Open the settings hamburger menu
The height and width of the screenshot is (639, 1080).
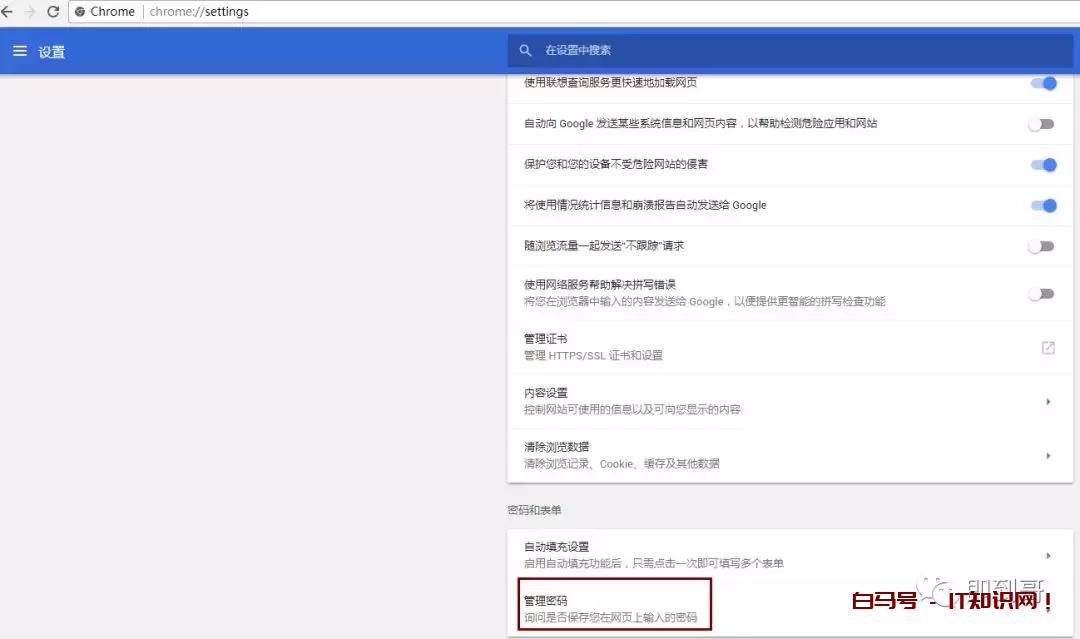pos(20,51)
